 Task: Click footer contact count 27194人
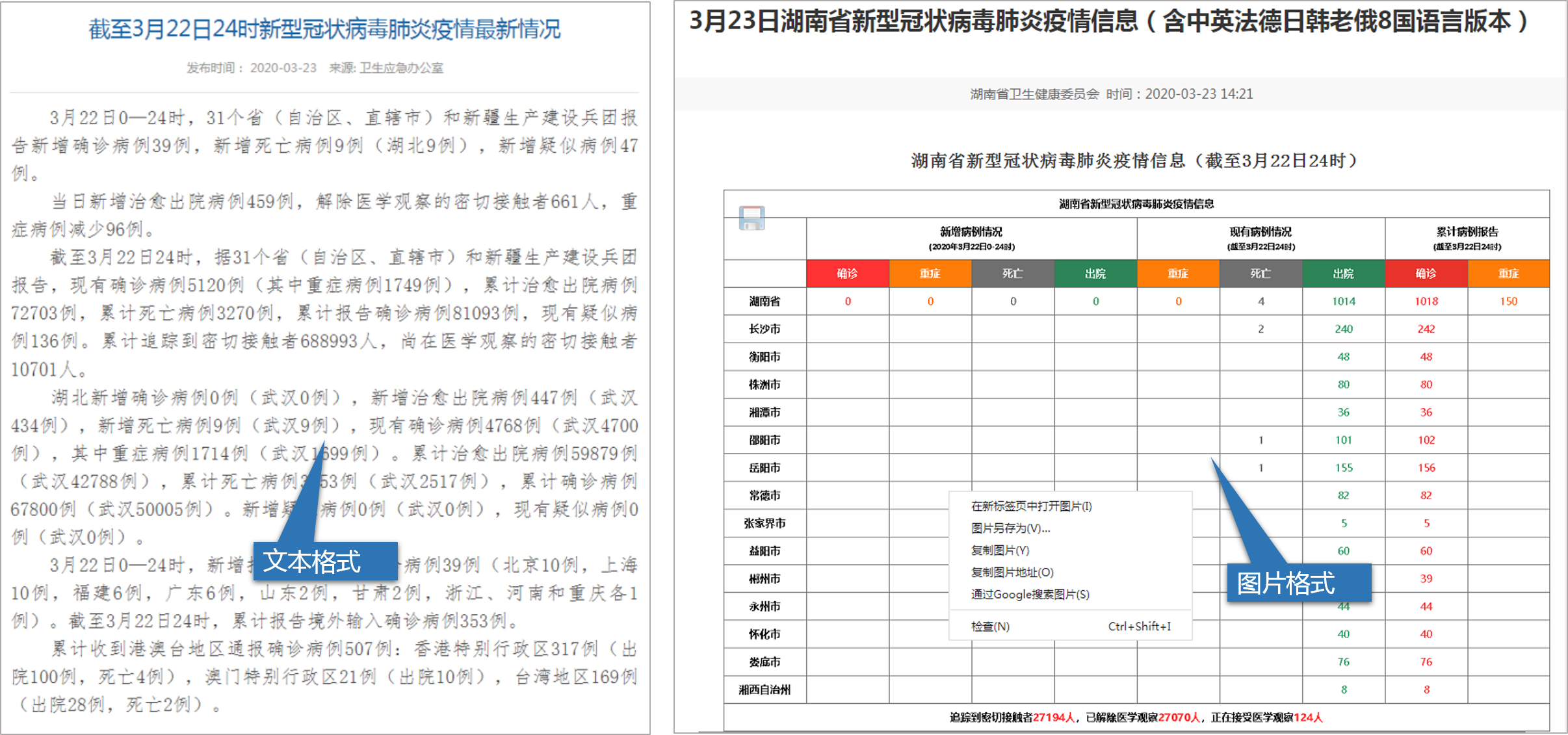click(x=1054, y=717)
